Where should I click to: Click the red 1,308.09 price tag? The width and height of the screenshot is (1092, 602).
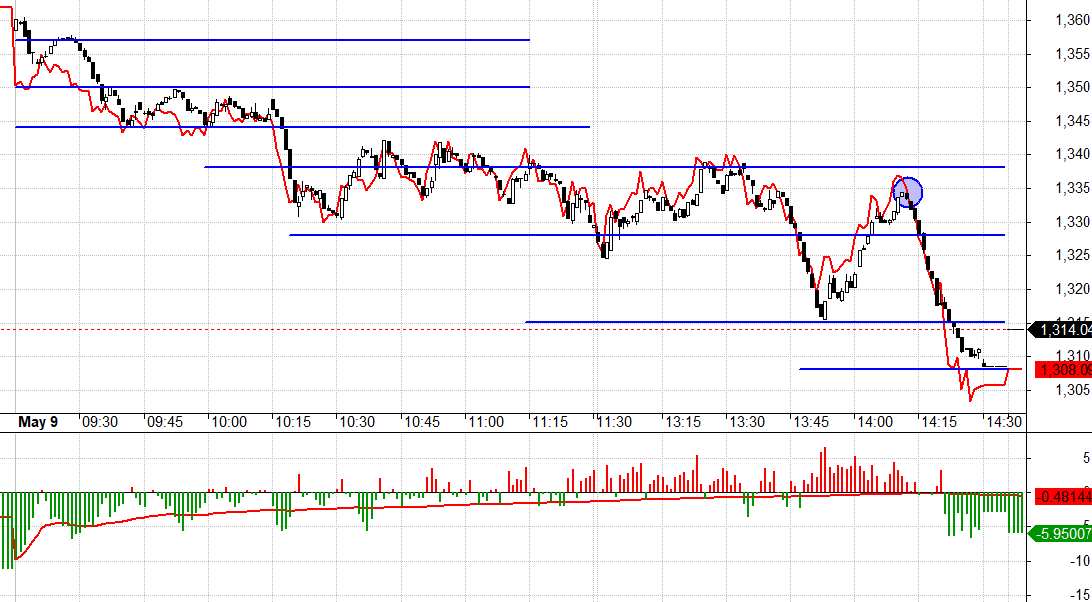pyautogui.click(x=1063, y=370)
